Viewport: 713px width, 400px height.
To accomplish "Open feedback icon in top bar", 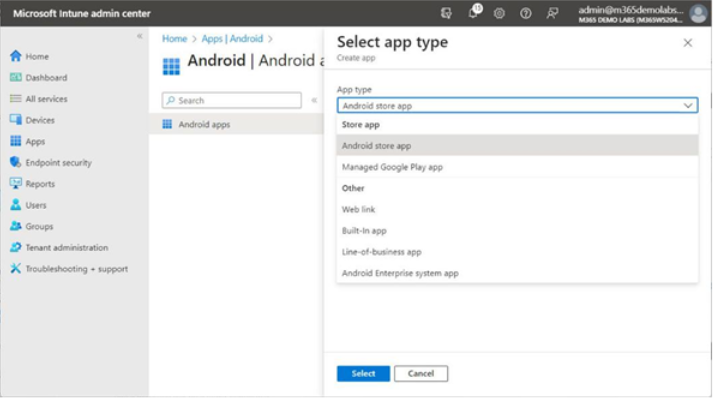I will point(552,13).
